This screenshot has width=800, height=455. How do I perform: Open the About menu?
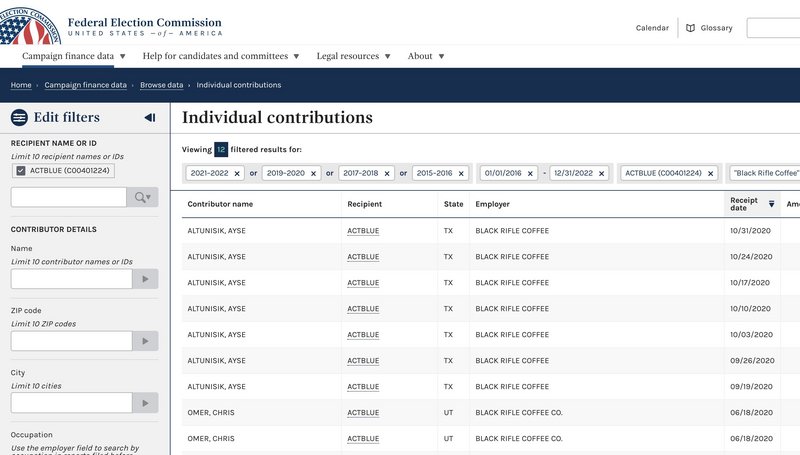click(426, 56)
